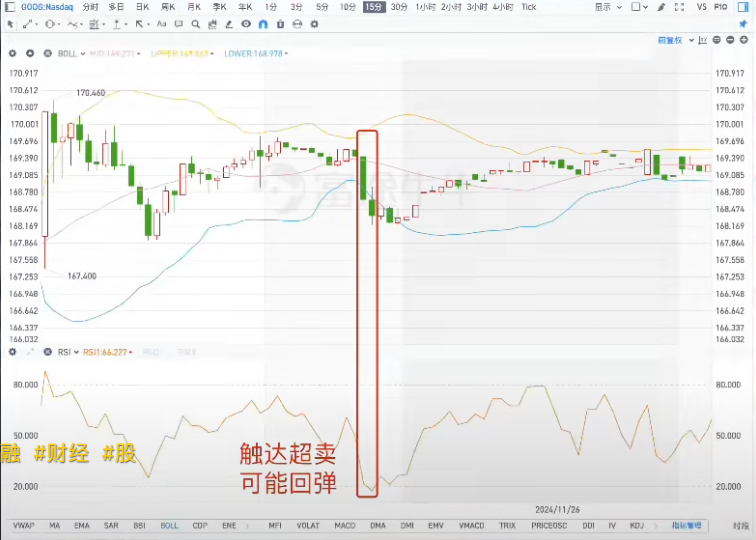
Task: Click the minus zoom-out circle icon
Action: click(730, 40)
